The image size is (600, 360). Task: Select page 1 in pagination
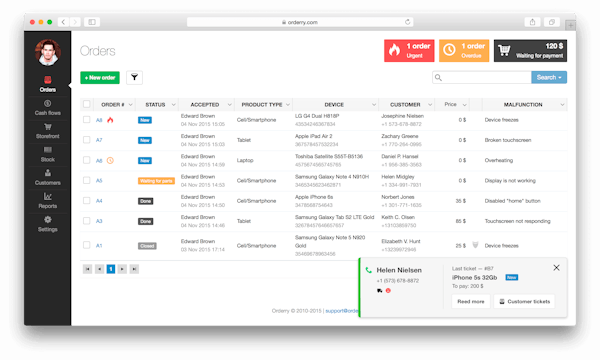111,269
